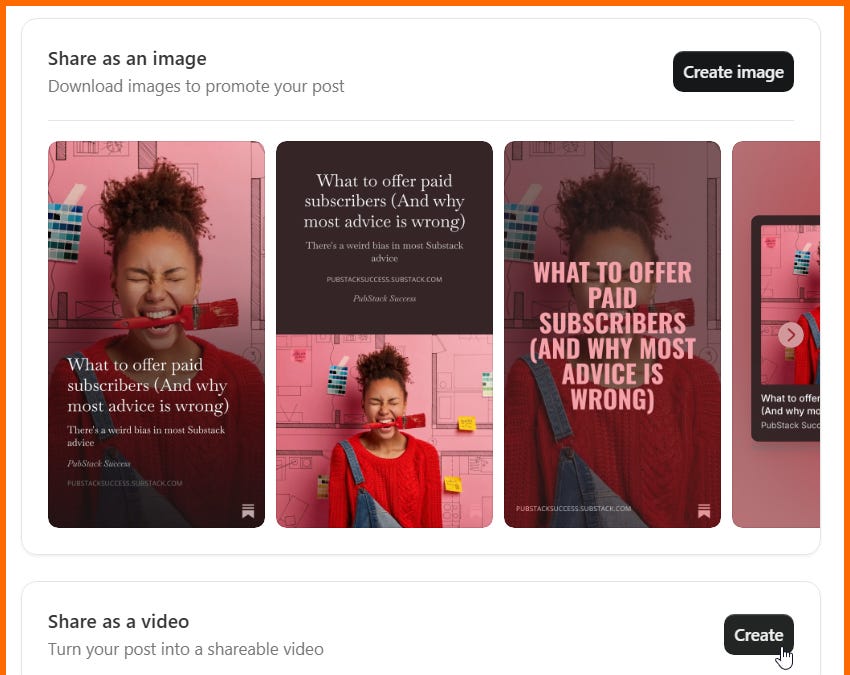Click the "Share as an image" heading
The image size is (850, 675).
[127, 59]
